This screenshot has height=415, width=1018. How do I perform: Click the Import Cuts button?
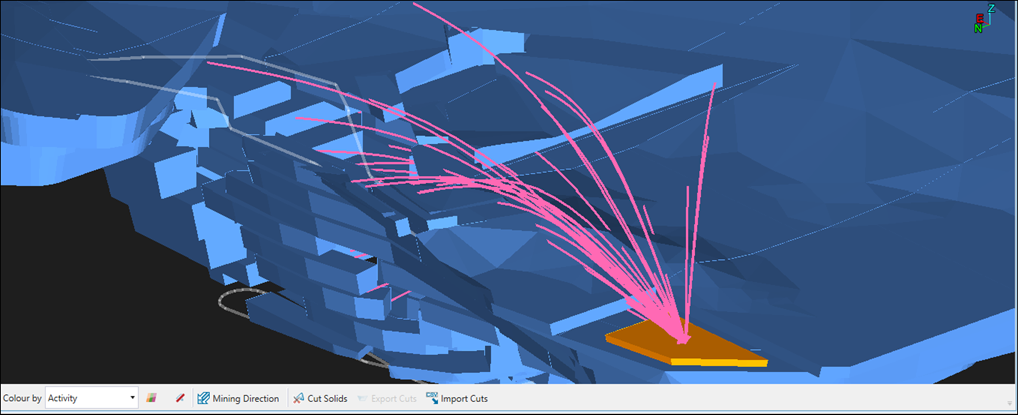tap(456, 398)
